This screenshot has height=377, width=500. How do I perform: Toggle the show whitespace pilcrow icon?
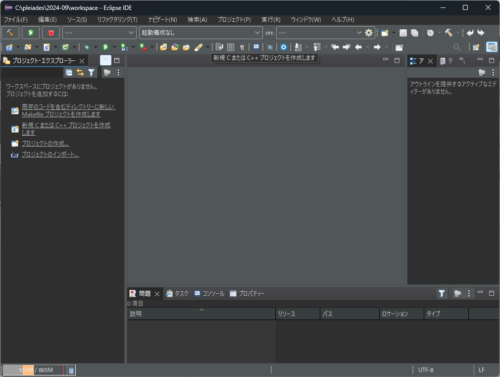coord(242,47)
